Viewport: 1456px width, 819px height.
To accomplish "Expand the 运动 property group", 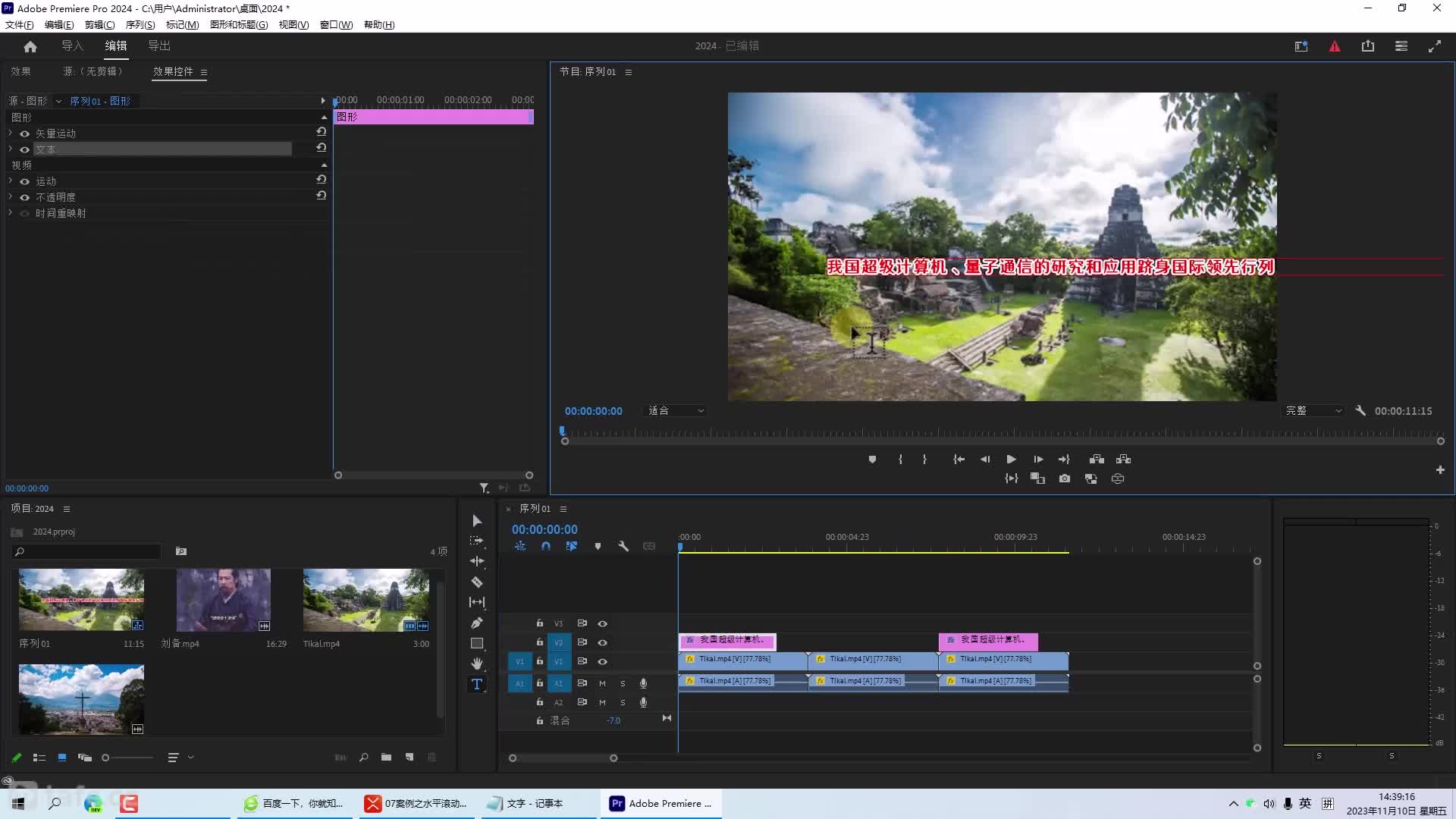I will coord(11,181).
